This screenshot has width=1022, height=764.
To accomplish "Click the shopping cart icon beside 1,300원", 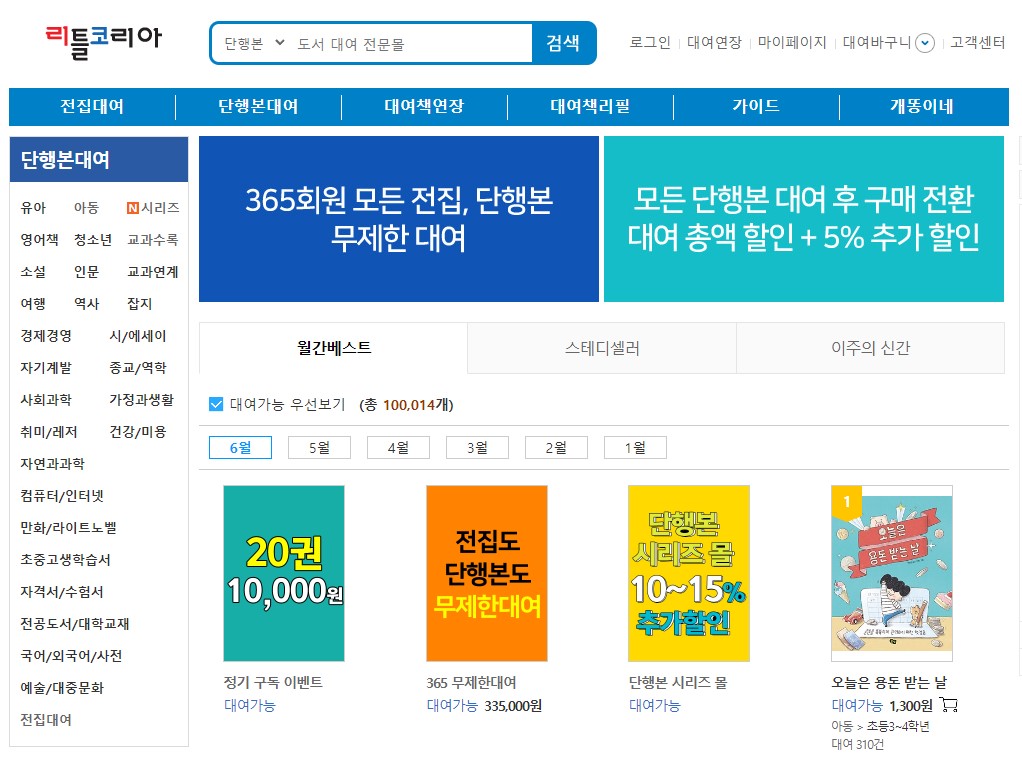I will tap(949, 705).
